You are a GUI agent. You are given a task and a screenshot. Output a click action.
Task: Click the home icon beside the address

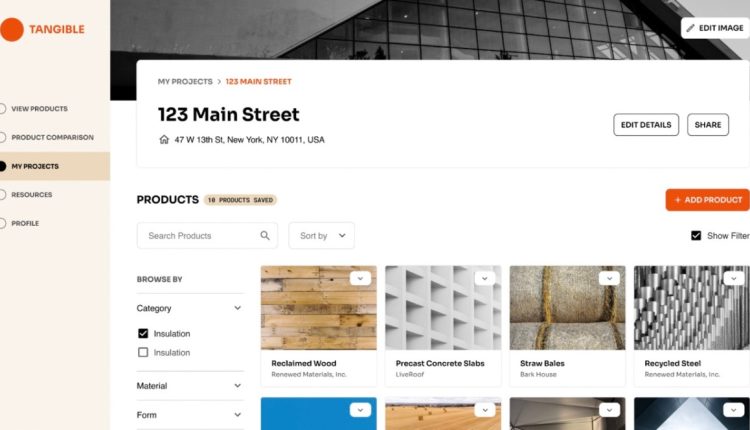(164, 140)
